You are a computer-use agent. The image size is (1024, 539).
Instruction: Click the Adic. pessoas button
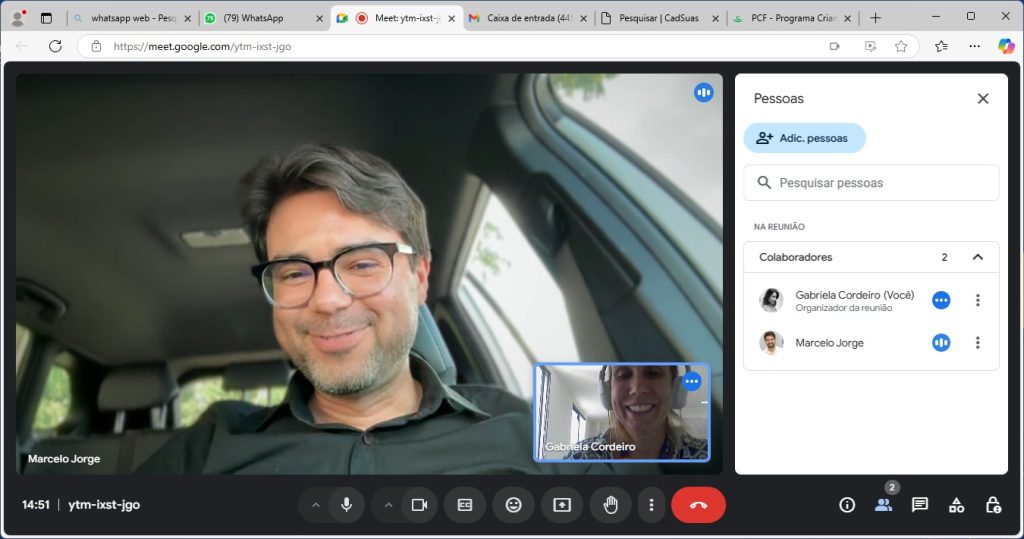pyautogui.click(x=804, y=138)
